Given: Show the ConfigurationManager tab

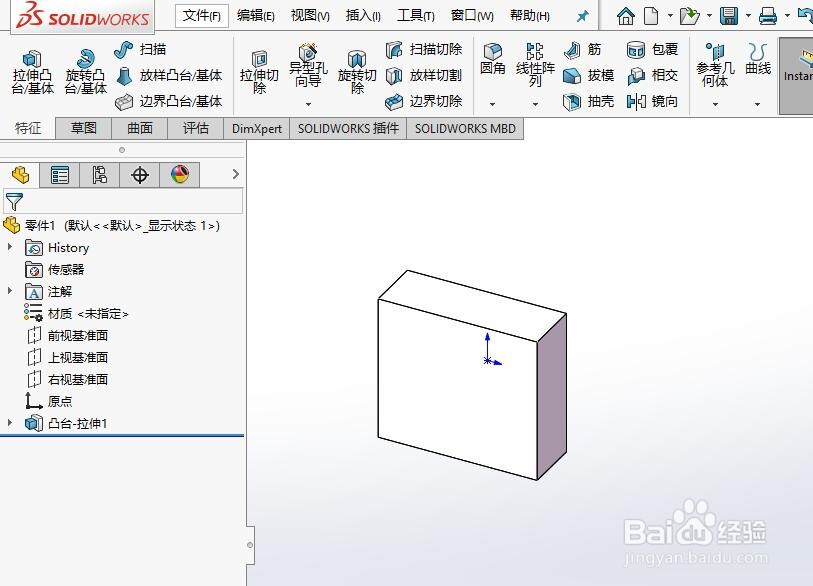Looking at the screenshot, I should [x=100, y=175].
